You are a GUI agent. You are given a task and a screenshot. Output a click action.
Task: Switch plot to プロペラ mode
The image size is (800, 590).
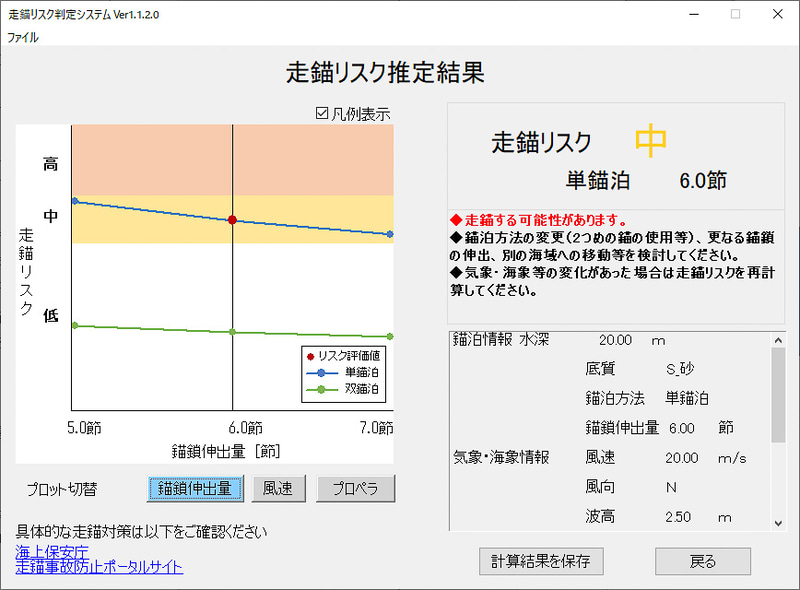pyautogui.click(x=355, y=489)
